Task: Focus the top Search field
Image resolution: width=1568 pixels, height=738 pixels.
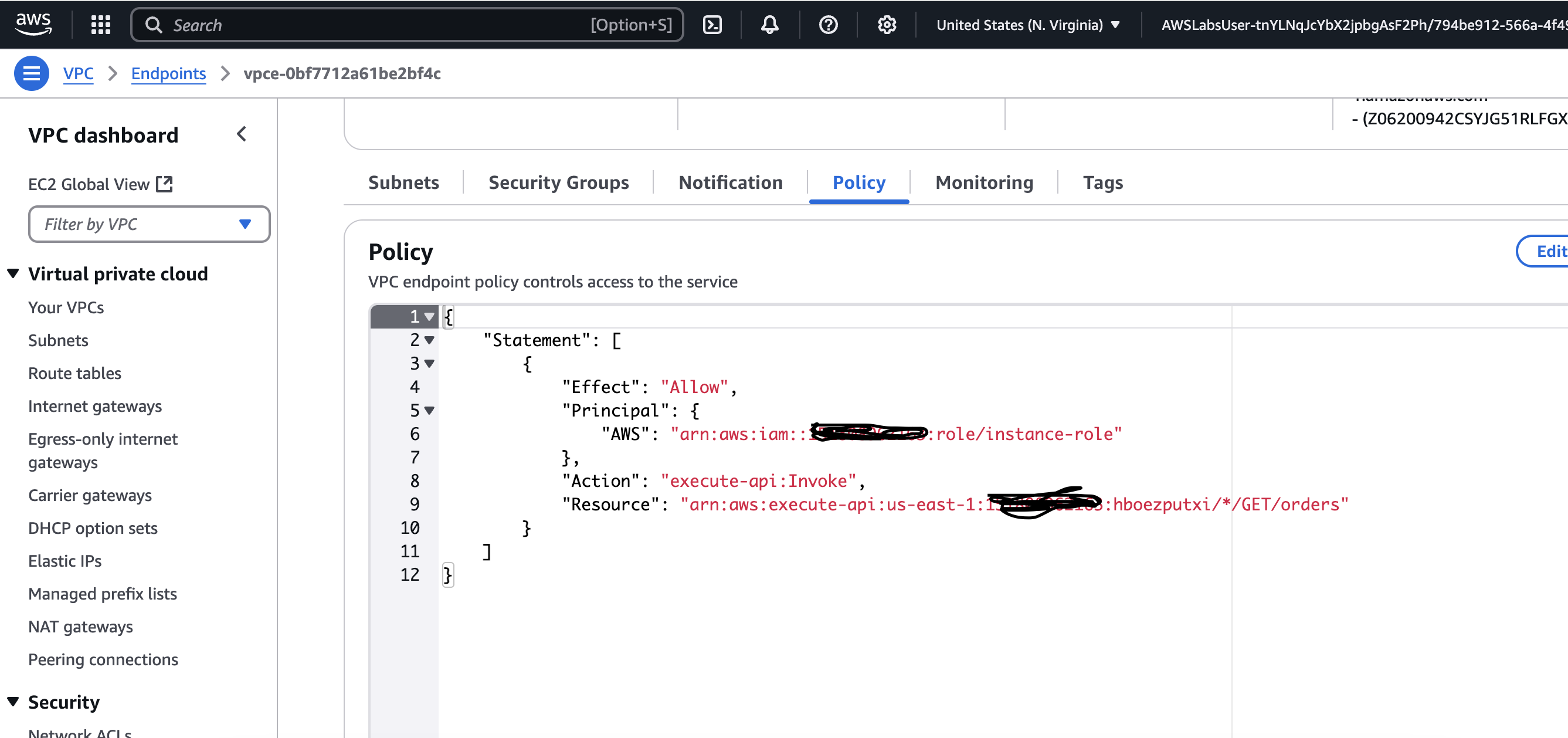Action: [406, 25]
